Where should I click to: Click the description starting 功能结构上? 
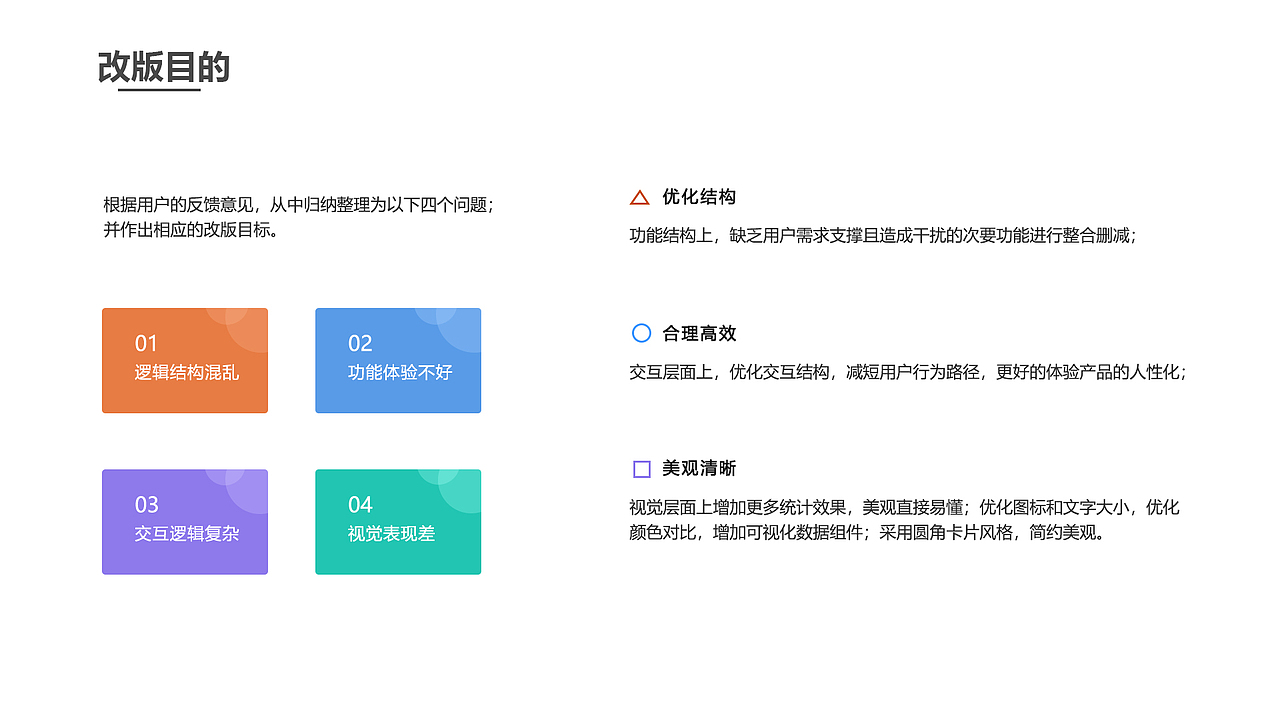click(883, 236)
